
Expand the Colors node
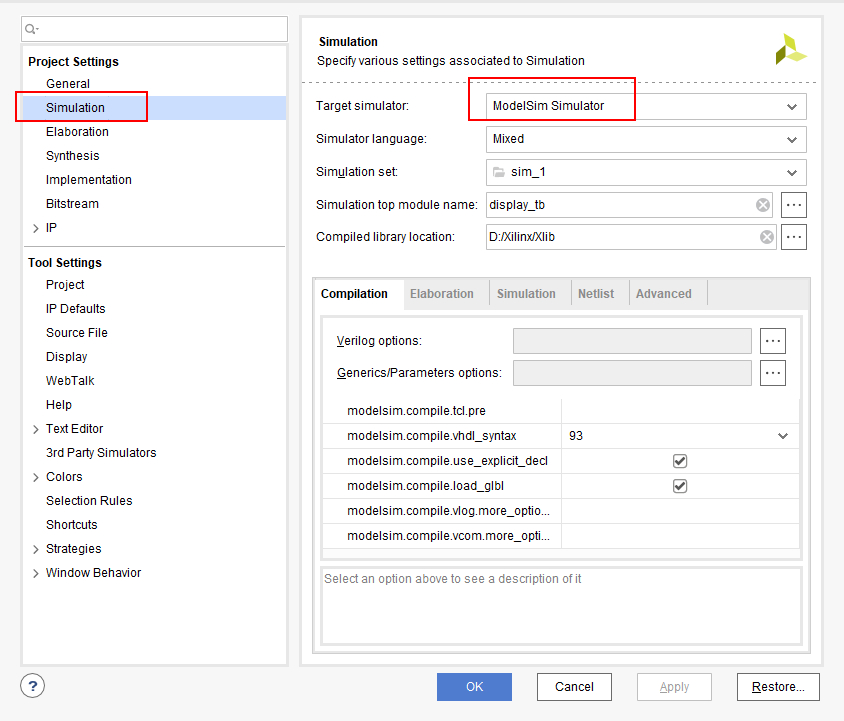click(x=36, y=477)
